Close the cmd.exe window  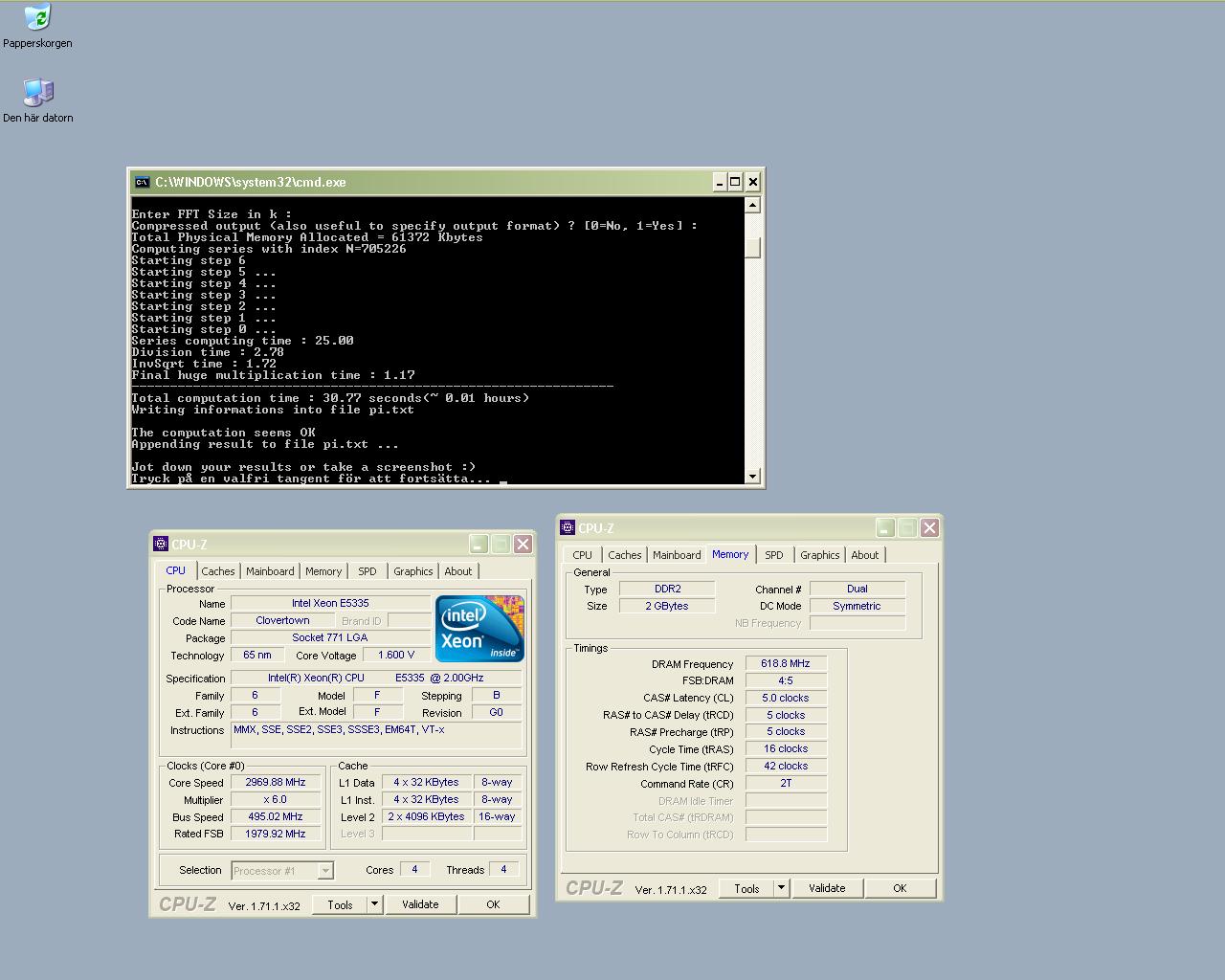[x=753, y=182]
